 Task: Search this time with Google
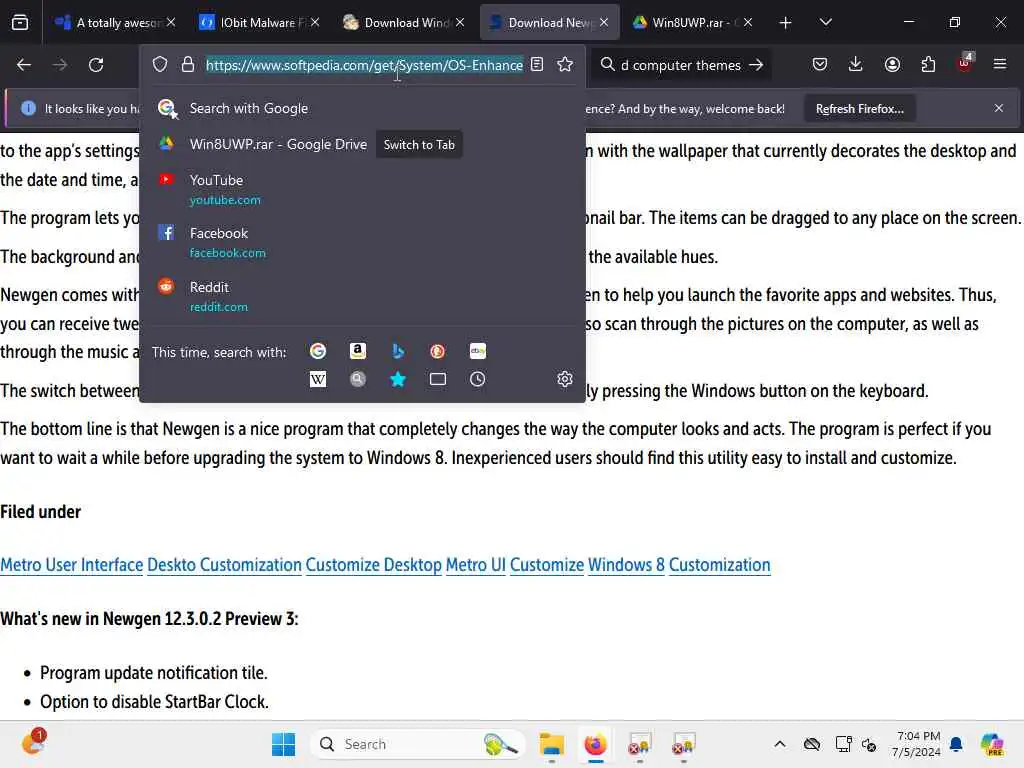[318, 351]
